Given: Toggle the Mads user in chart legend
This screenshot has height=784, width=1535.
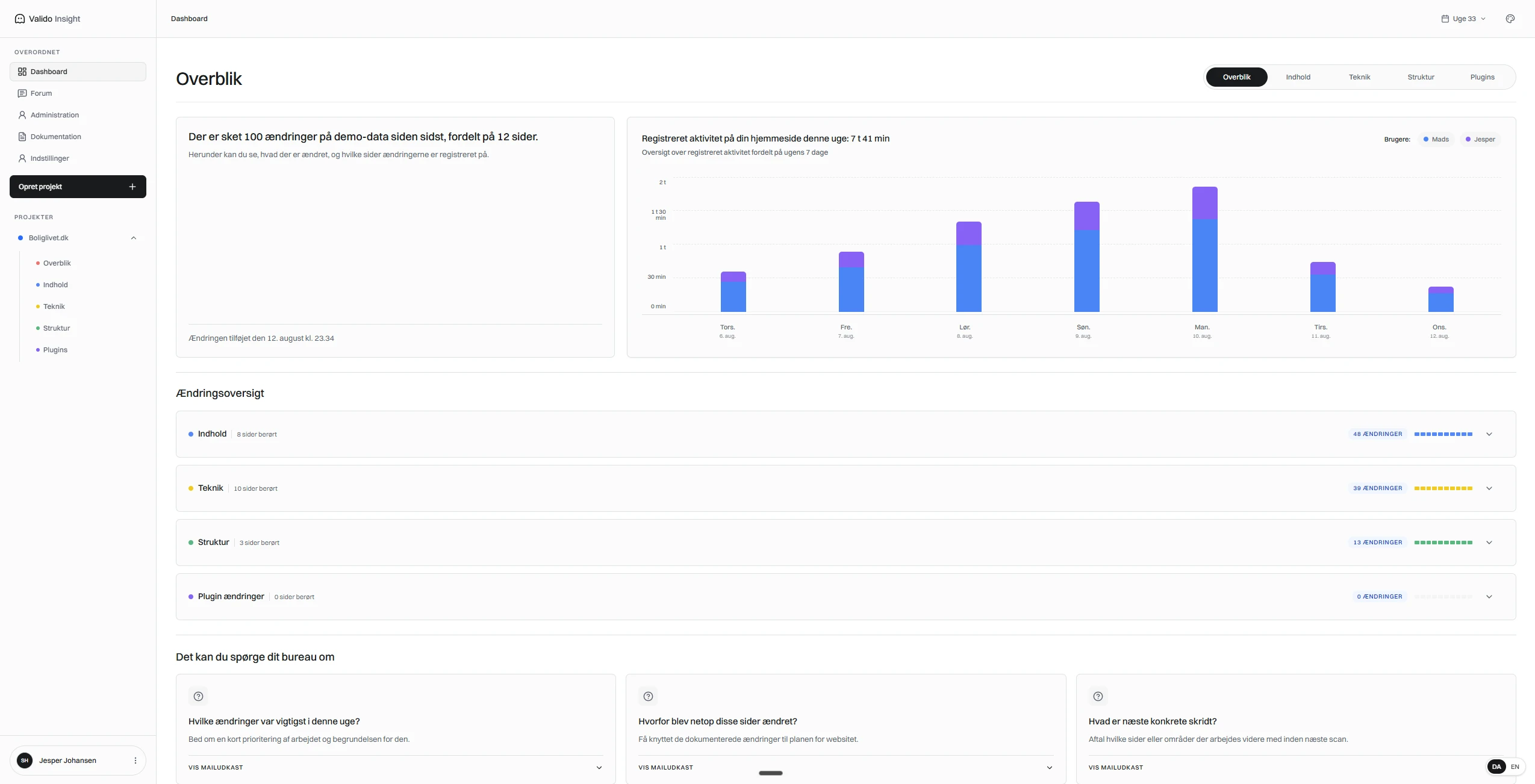Looking at the screenshot, I should [x=1436, y=139].
